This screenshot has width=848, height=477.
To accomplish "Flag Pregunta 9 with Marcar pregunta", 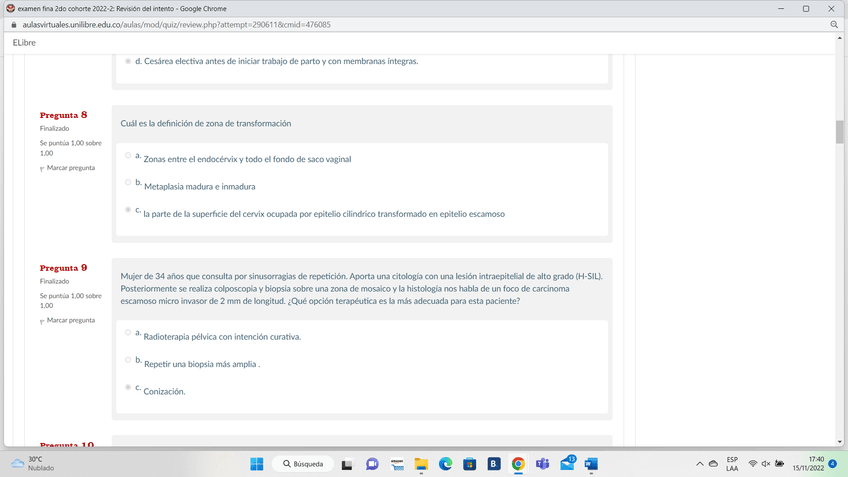I will click(68, 321).
